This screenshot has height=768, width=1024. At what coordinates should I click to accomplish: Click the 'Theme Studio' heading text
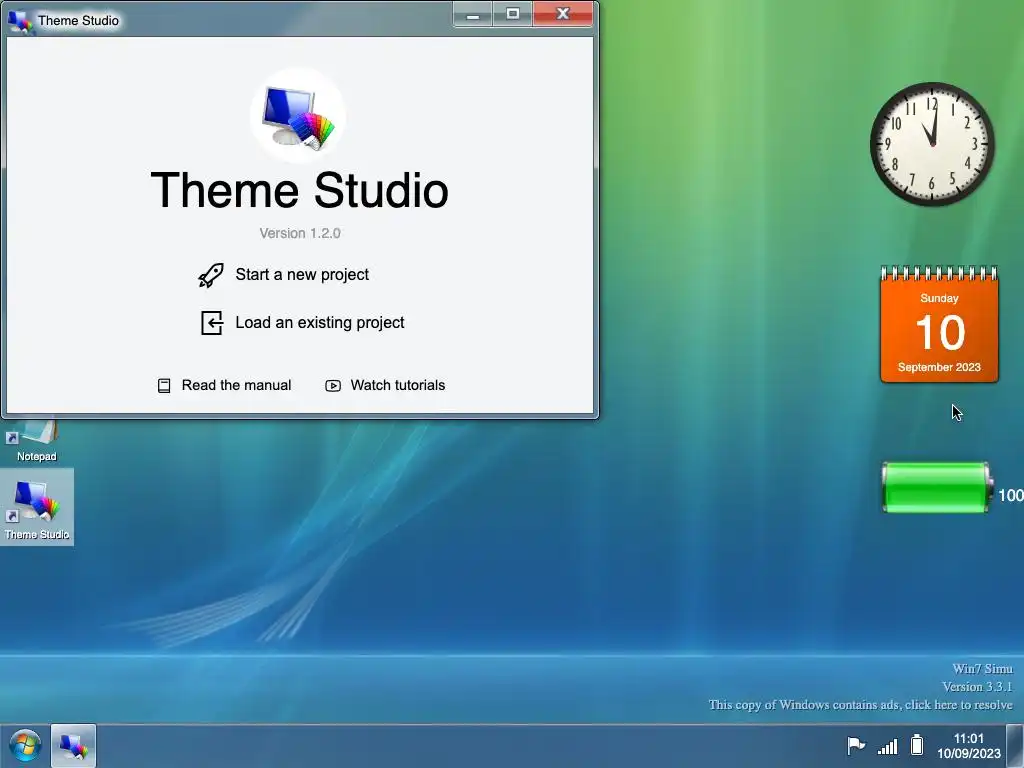[x=299, y=190]
